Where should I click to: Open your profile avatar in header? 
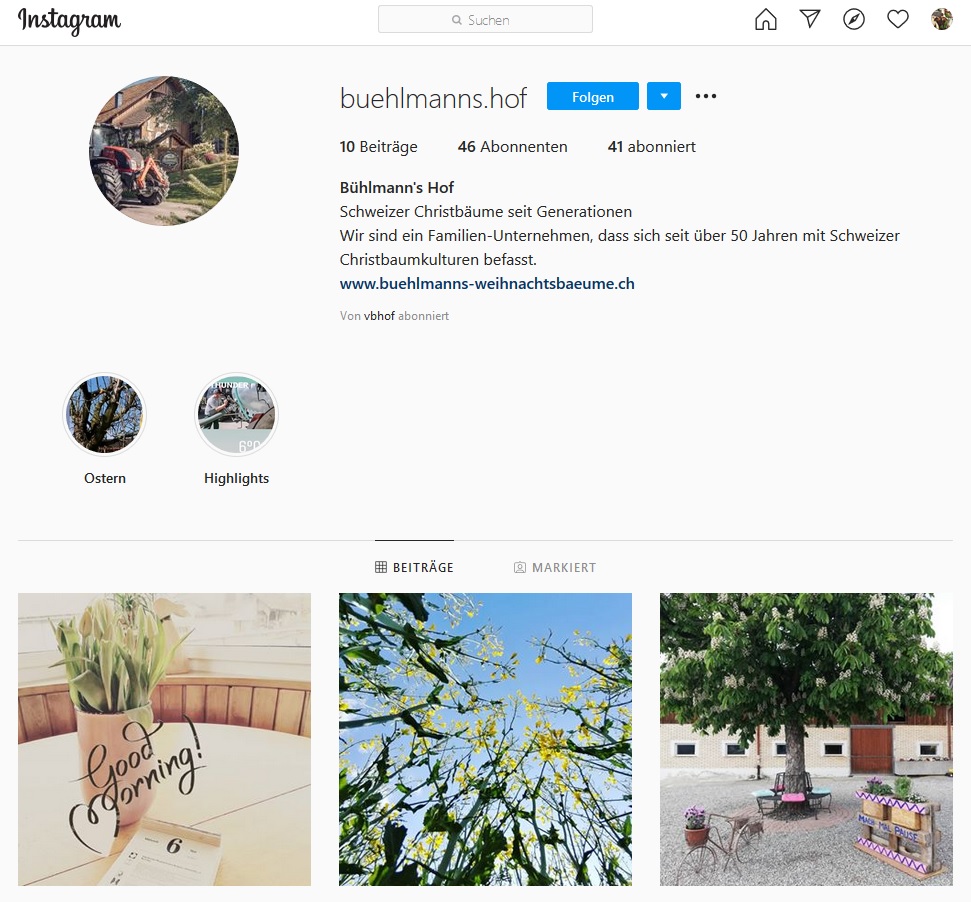[942, 19]
